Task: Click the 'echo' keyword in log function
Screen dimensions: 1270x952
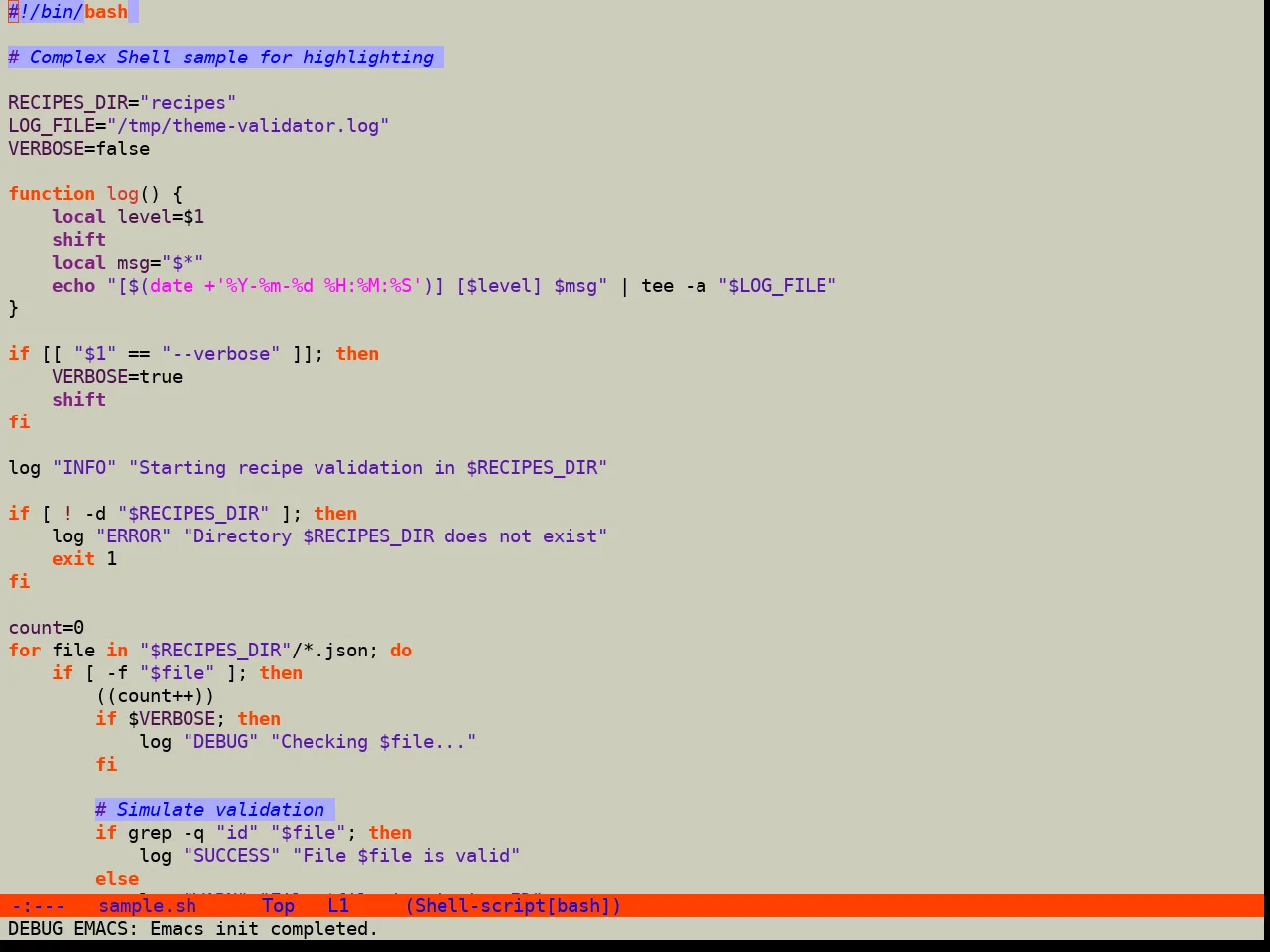Action: tap(73, 286)
